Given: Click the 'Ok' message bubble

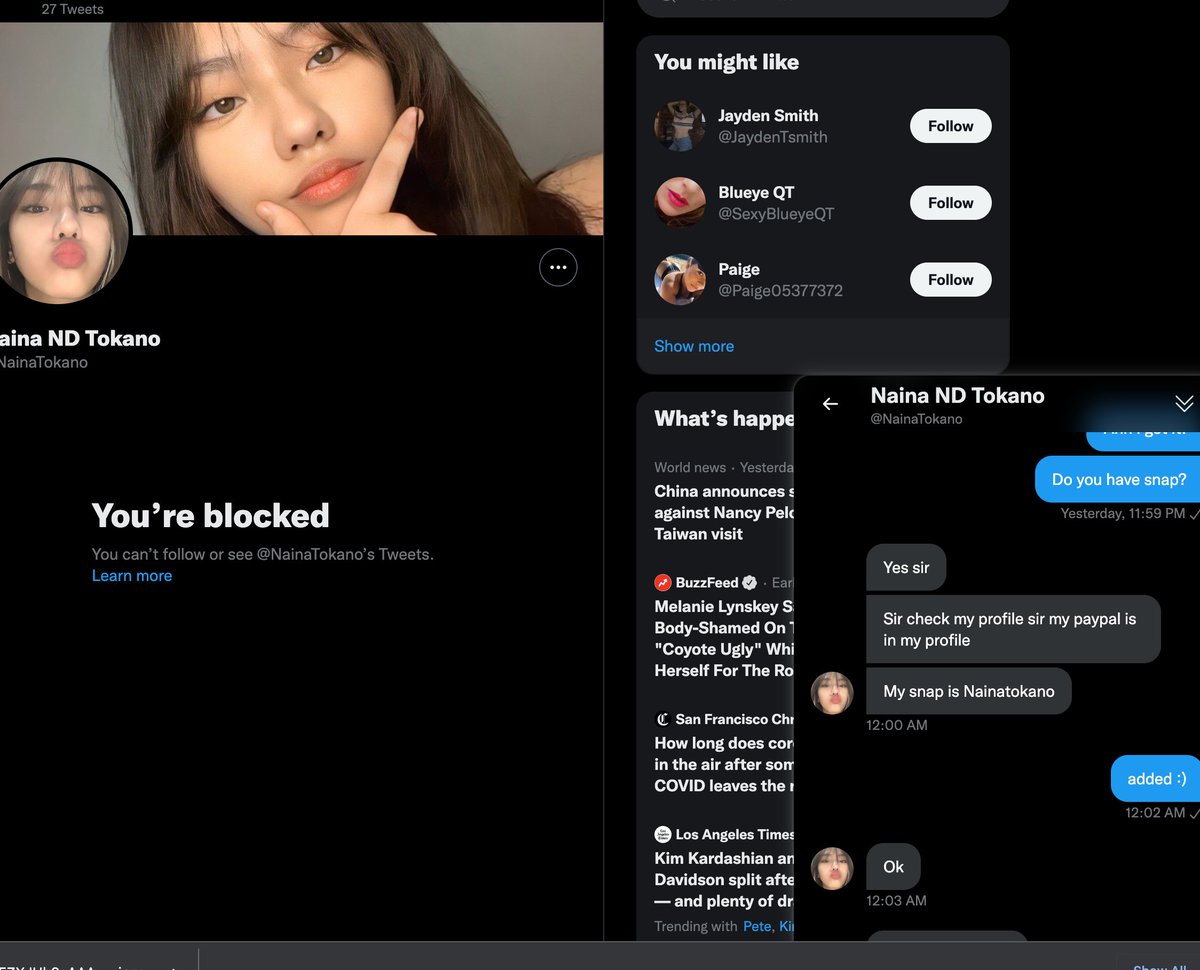Looking at the screenshot, I should click(893, 867).
